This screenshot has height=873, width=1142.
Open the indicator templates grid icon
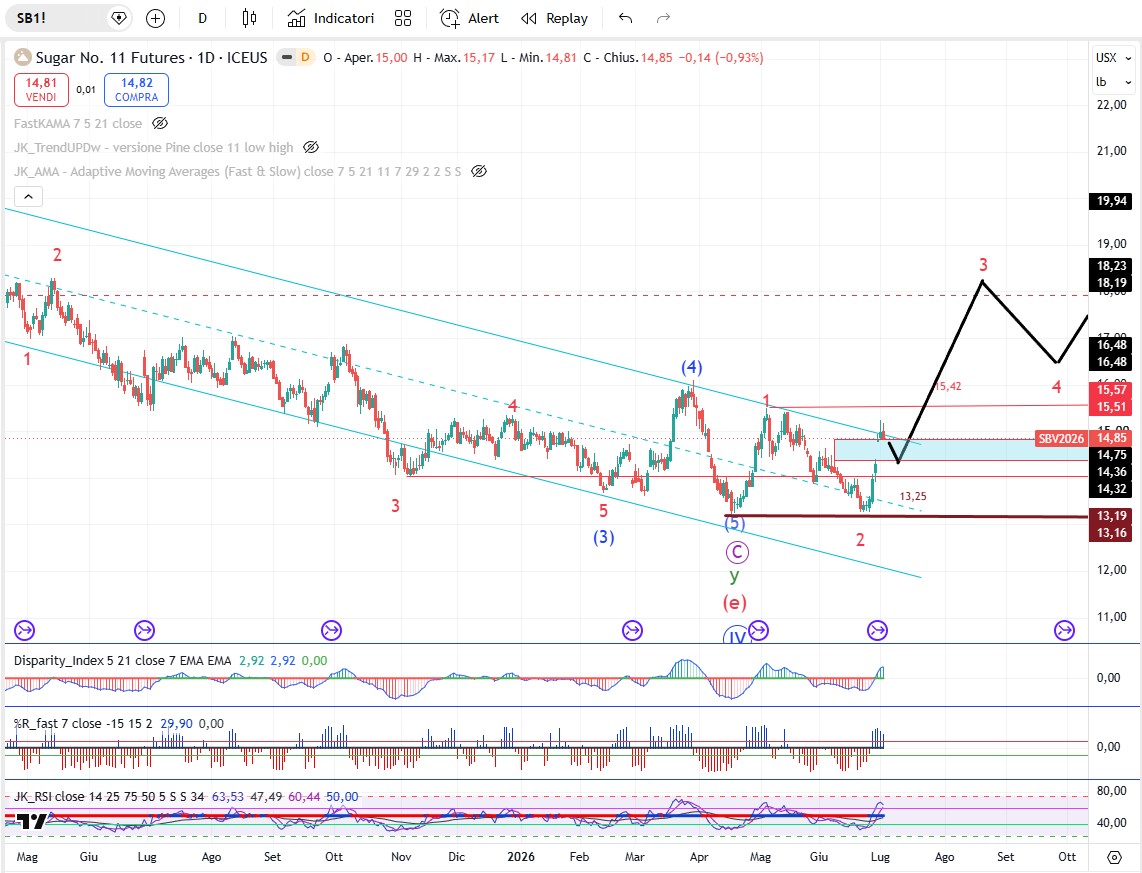click(x=403, y=18)
